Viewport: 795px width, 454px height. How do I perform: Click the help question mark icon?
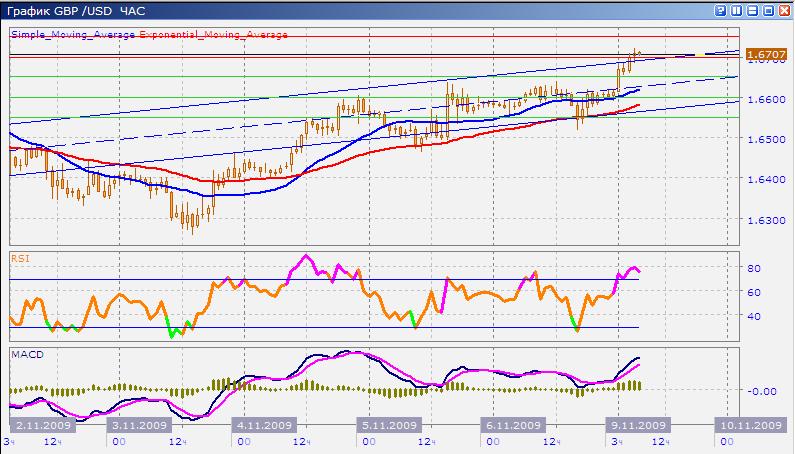[722, 10]
